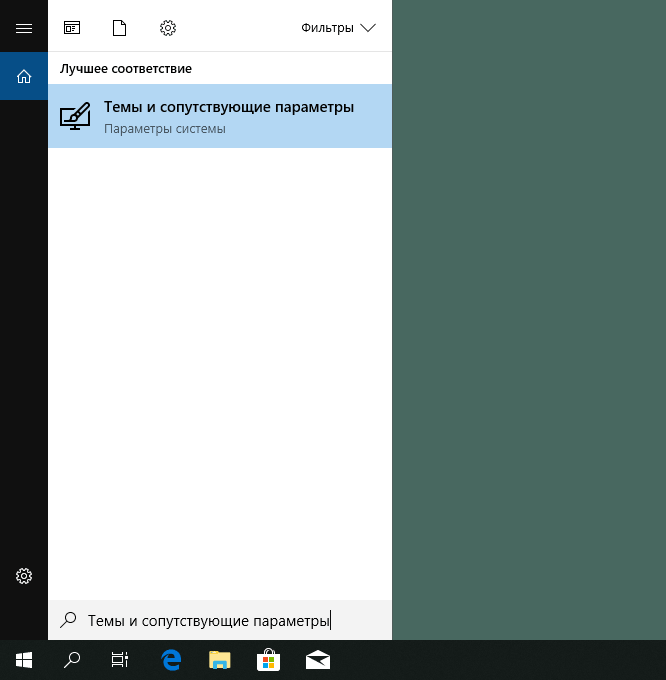
Task: Filter results by Settings gear icon
Action: pos(168,28)
